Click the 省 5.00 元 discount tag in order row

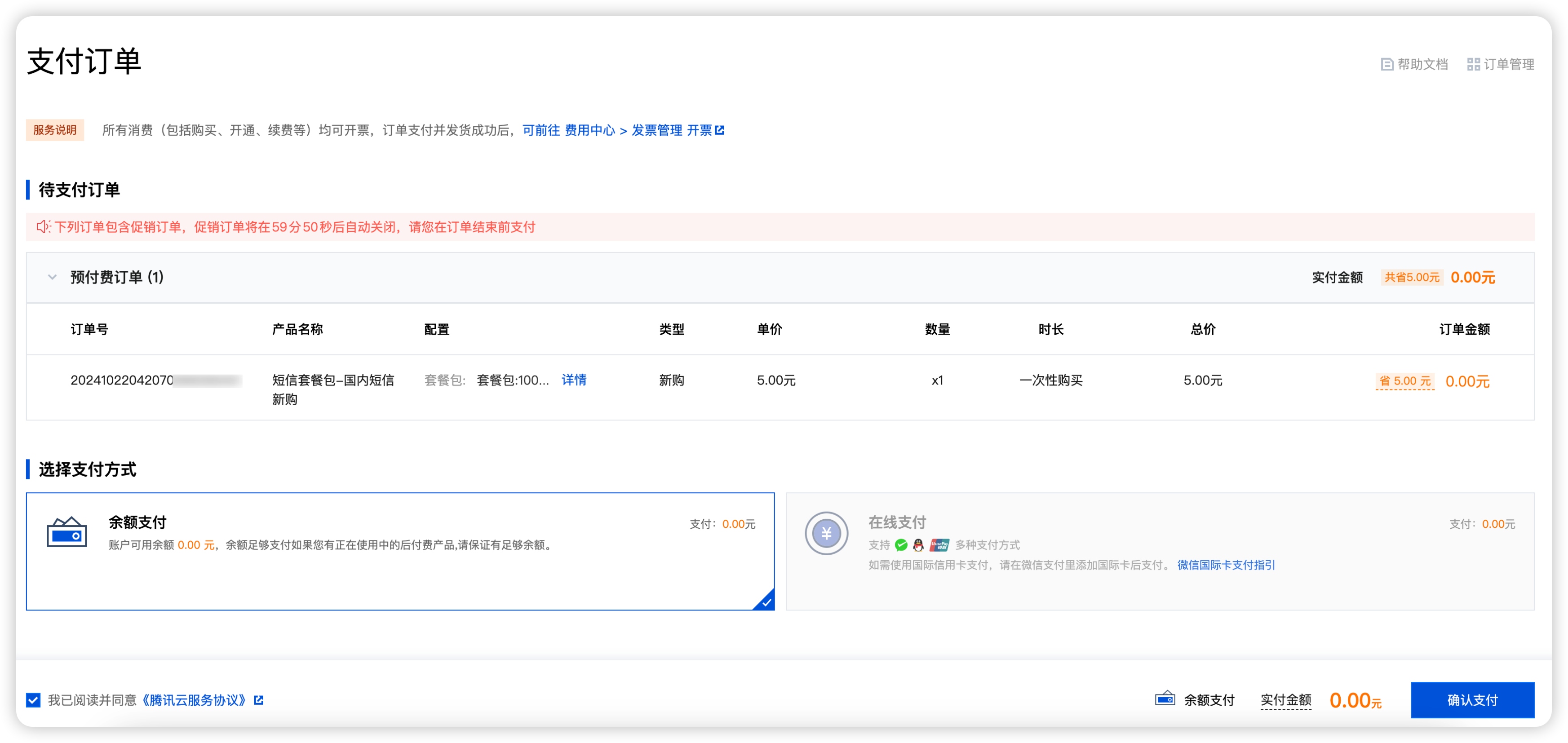coord(1405,381)
